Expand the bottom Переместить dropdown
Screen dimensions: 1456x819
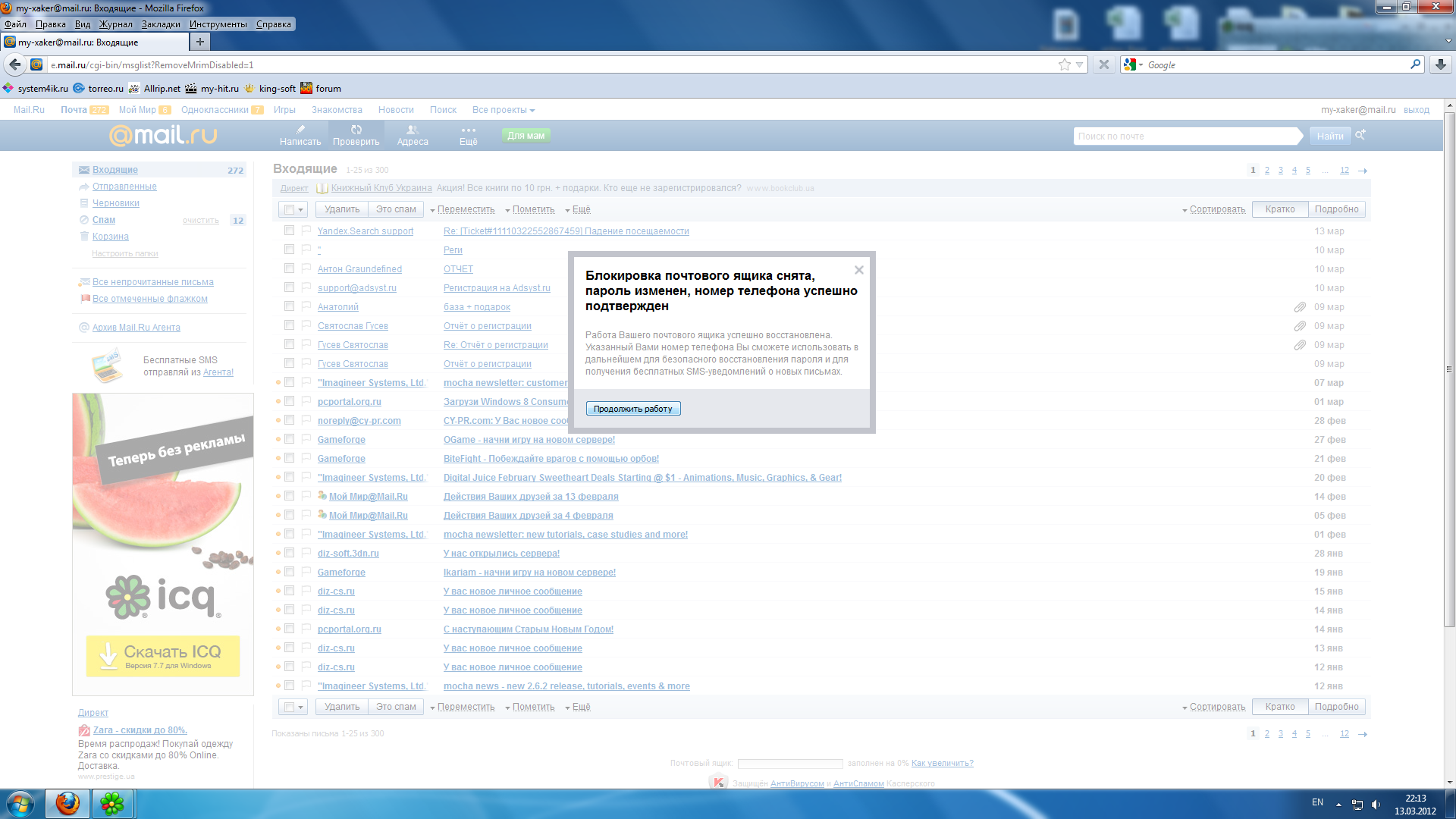pos(462,707)
